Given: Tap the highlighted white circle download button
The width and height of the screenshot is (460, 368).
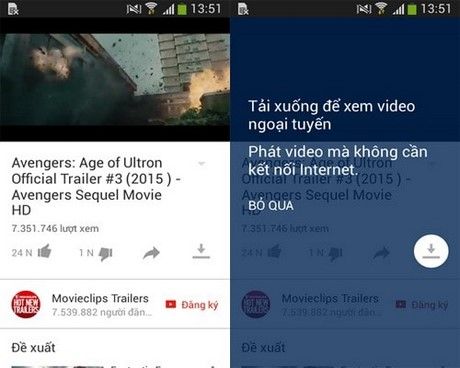Looking at the screenshot, I should [431, 251].
